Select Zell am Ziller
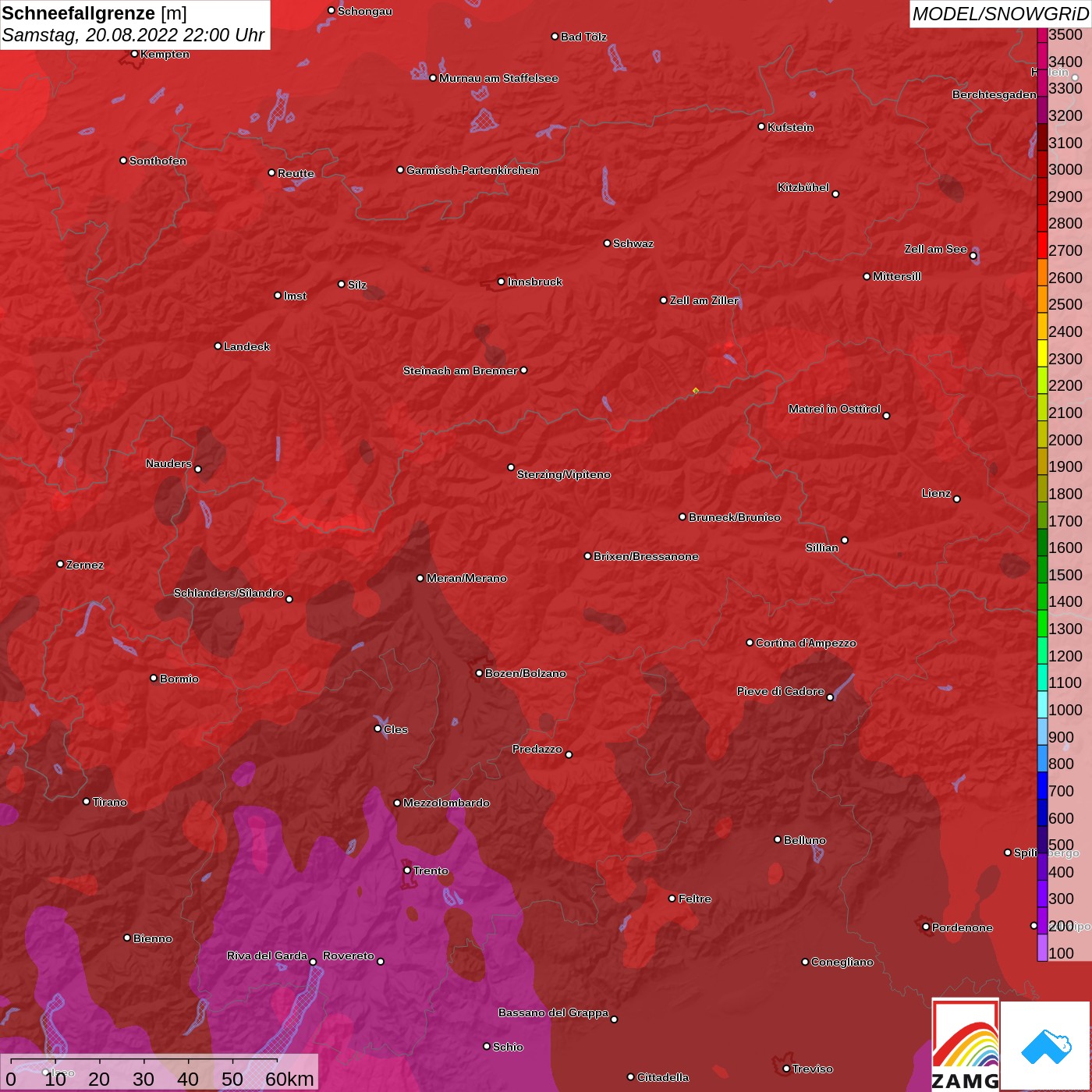 click(704, 300)
